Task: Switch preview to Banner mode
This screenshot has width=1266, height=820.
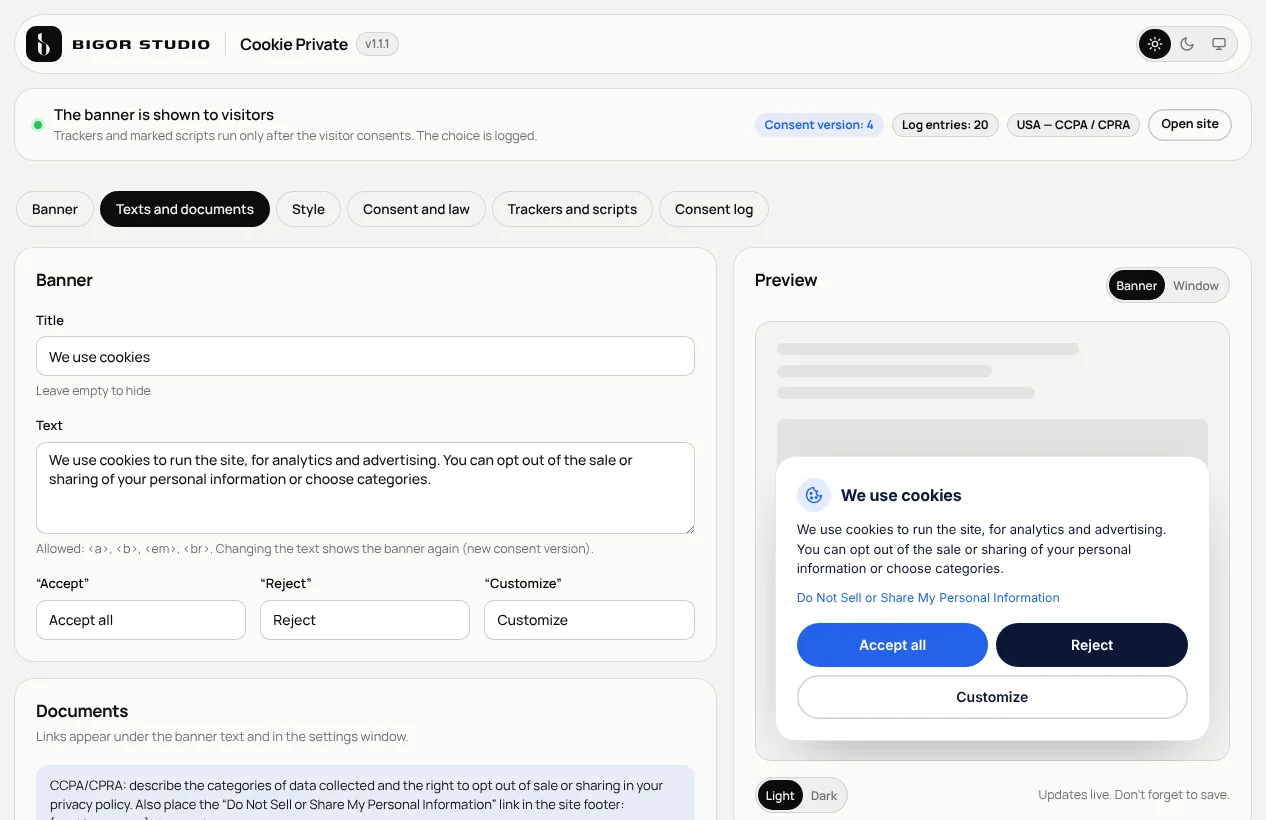Action: point(1137,286)
